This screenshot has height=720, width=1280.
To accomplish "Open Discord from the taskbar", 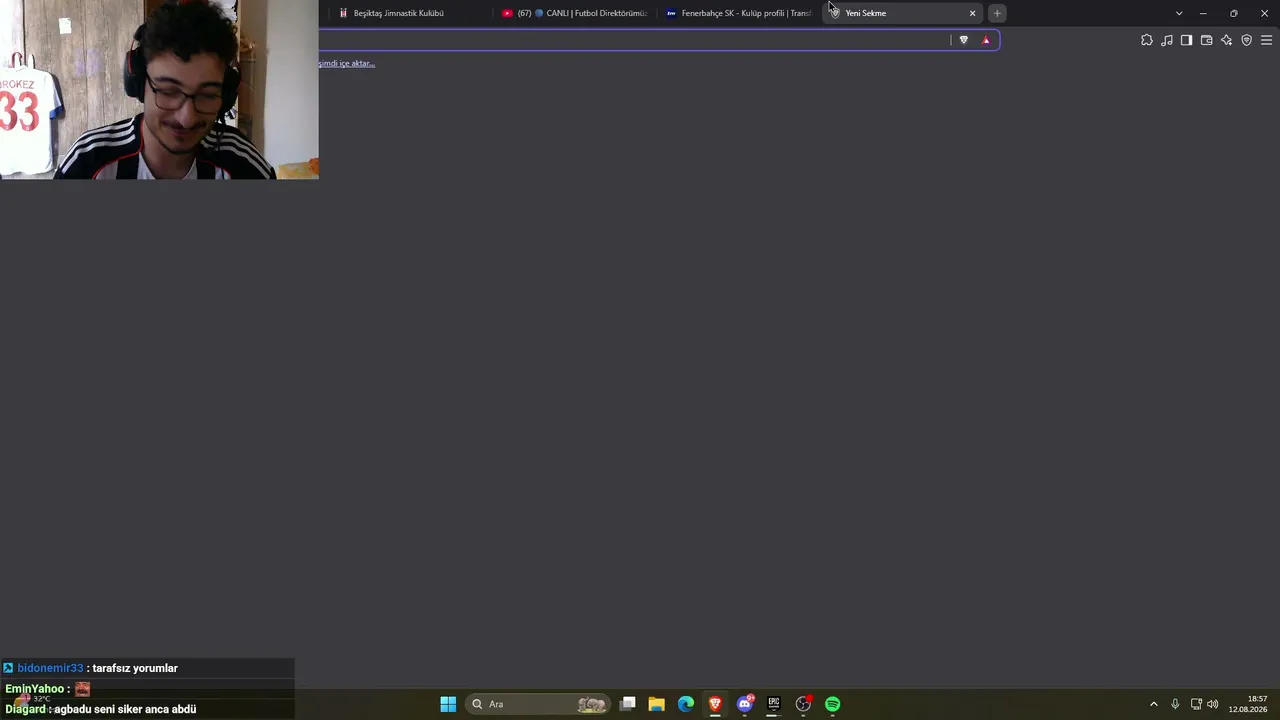I will coord(745,704).
